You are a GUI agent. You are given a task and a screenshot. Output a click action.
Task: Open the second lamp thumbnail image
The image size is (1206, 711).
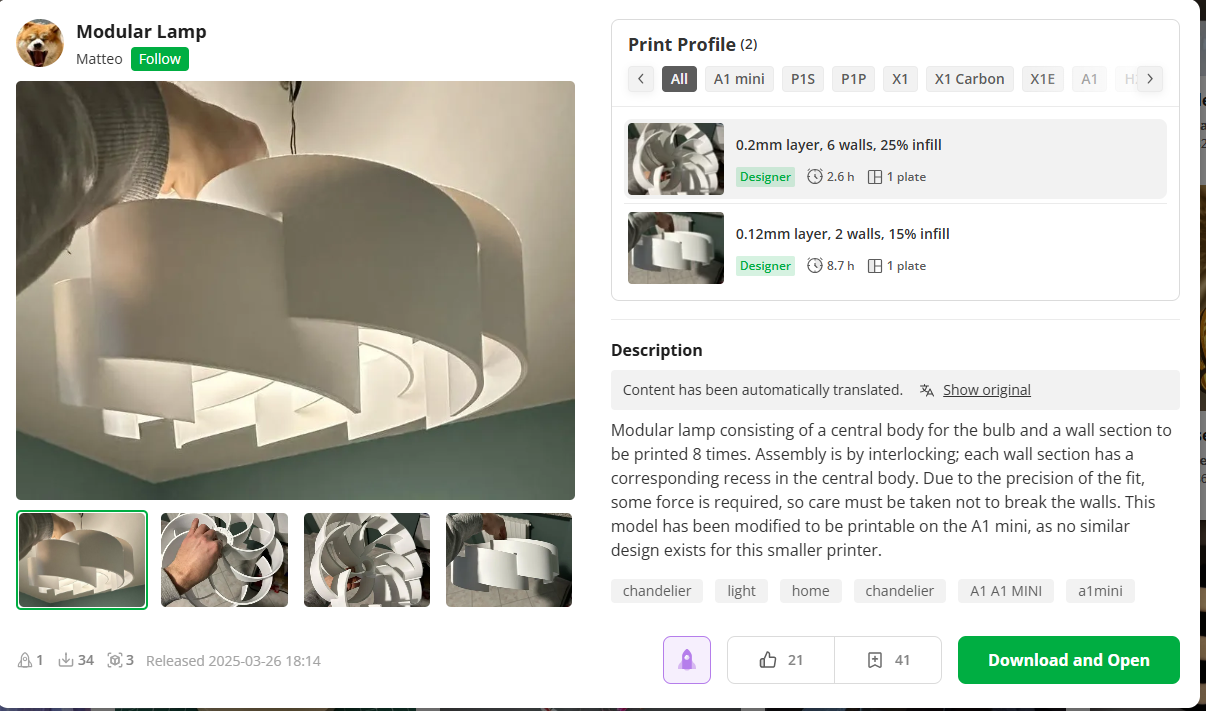click(224, 560)
